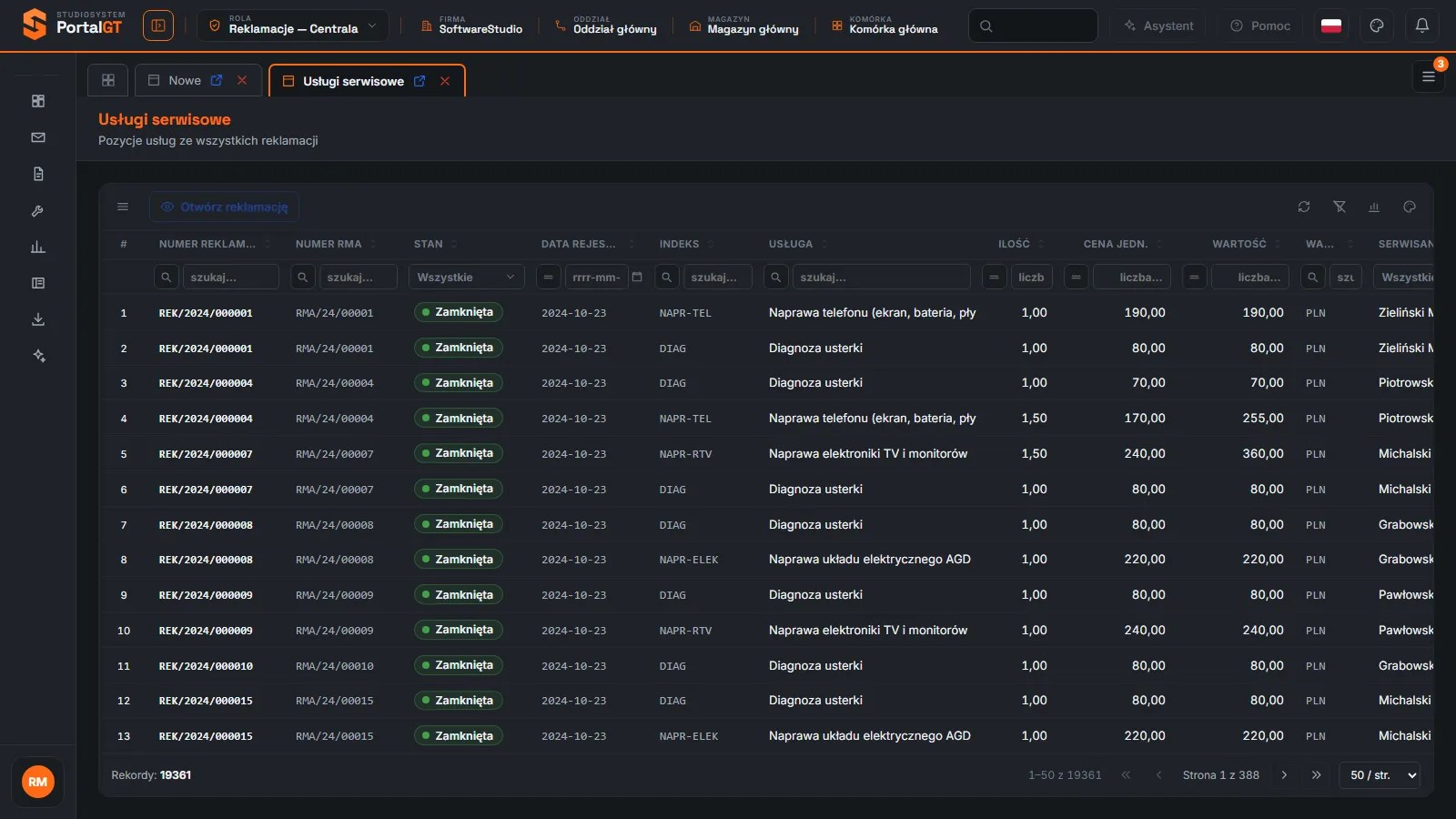Open the Cena jedn. comparison operator selector
Viewport: 1456px width, 819px height.
(x=1077, y=277)
